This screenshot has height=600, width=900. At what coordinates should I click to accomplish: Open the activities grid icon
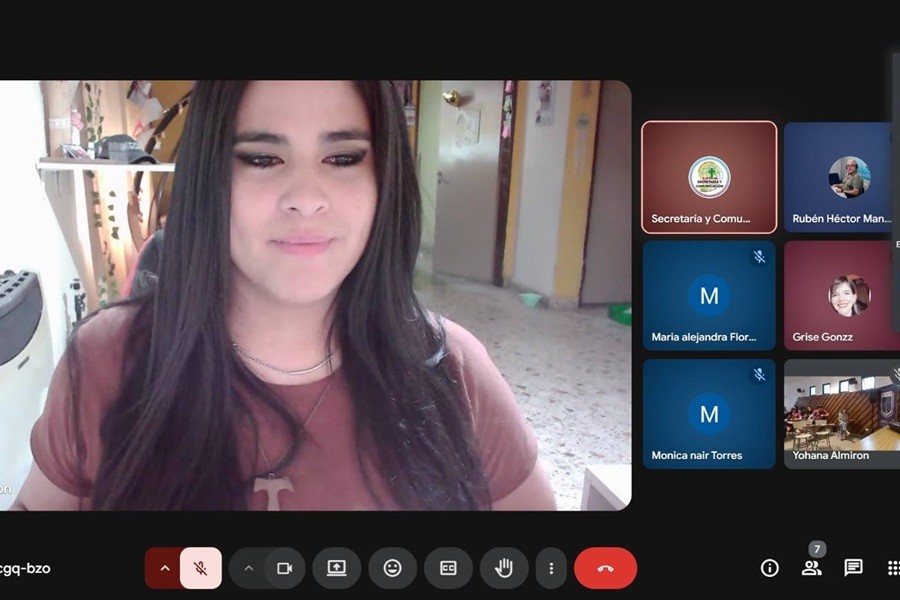click(892, 568)
